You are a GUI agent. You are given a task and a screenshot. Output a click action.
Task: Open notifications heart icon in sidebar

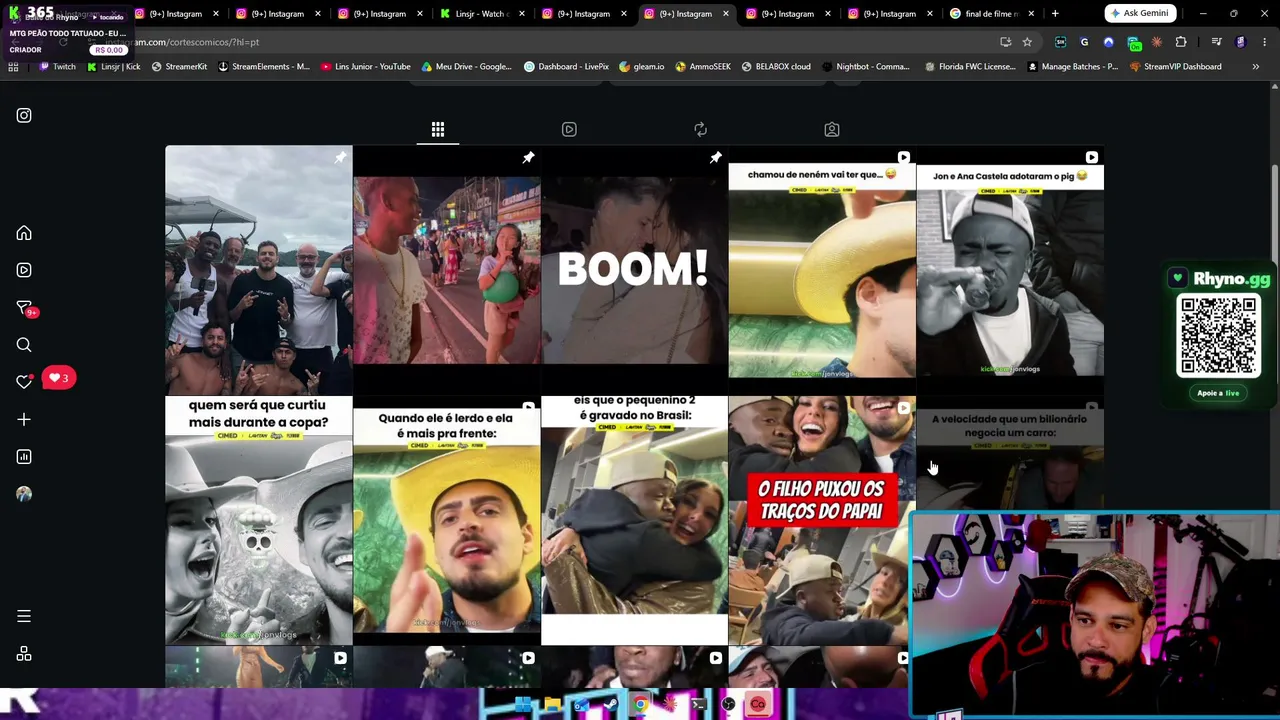pyautogui.click(x=24, y=381)
